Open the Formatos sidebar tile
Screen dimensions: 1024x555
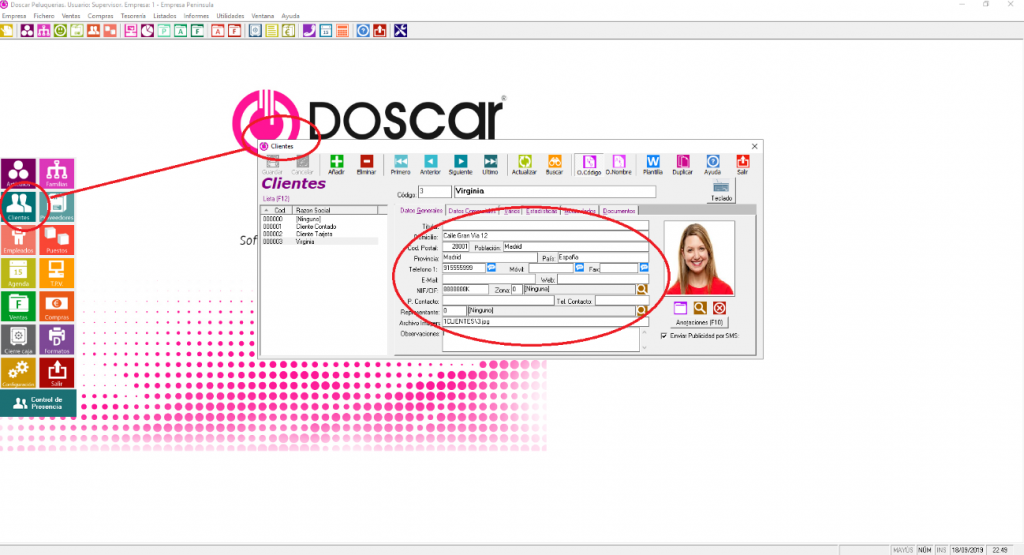coord(57,340)
